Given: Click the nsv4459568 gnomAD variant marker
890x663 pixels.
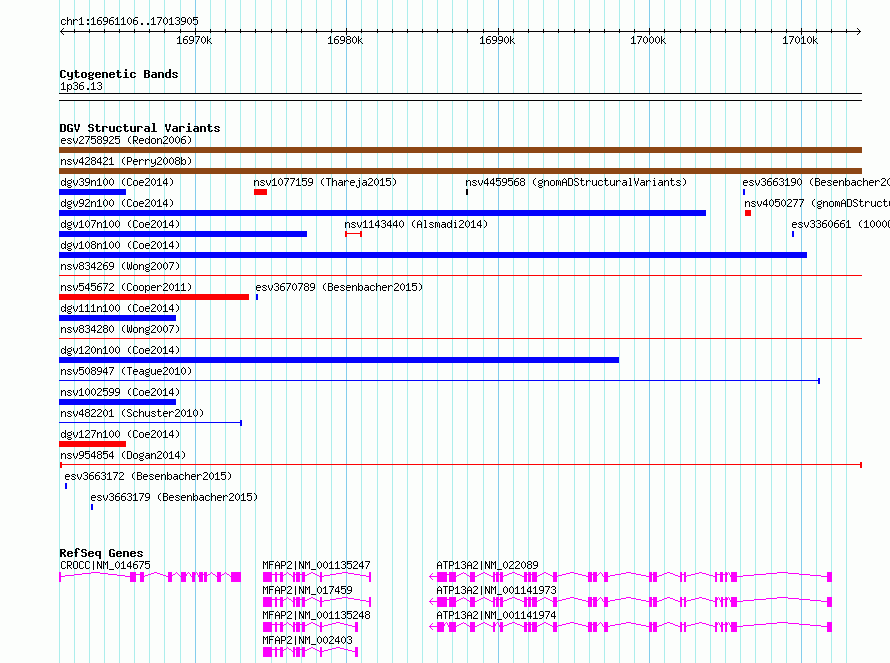Looking at the screenshot, I should (467, 192).
